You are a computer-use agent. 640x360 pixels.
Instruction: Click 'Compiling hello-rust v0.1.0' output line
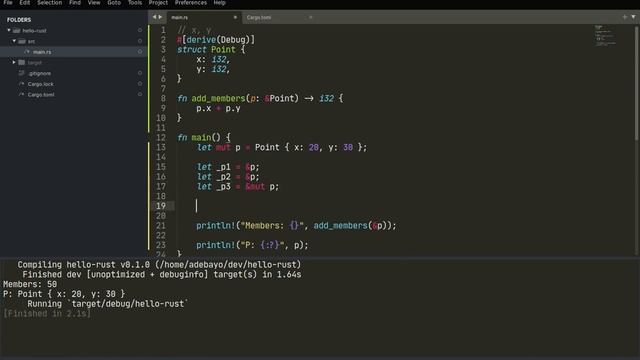pos(159,264)
